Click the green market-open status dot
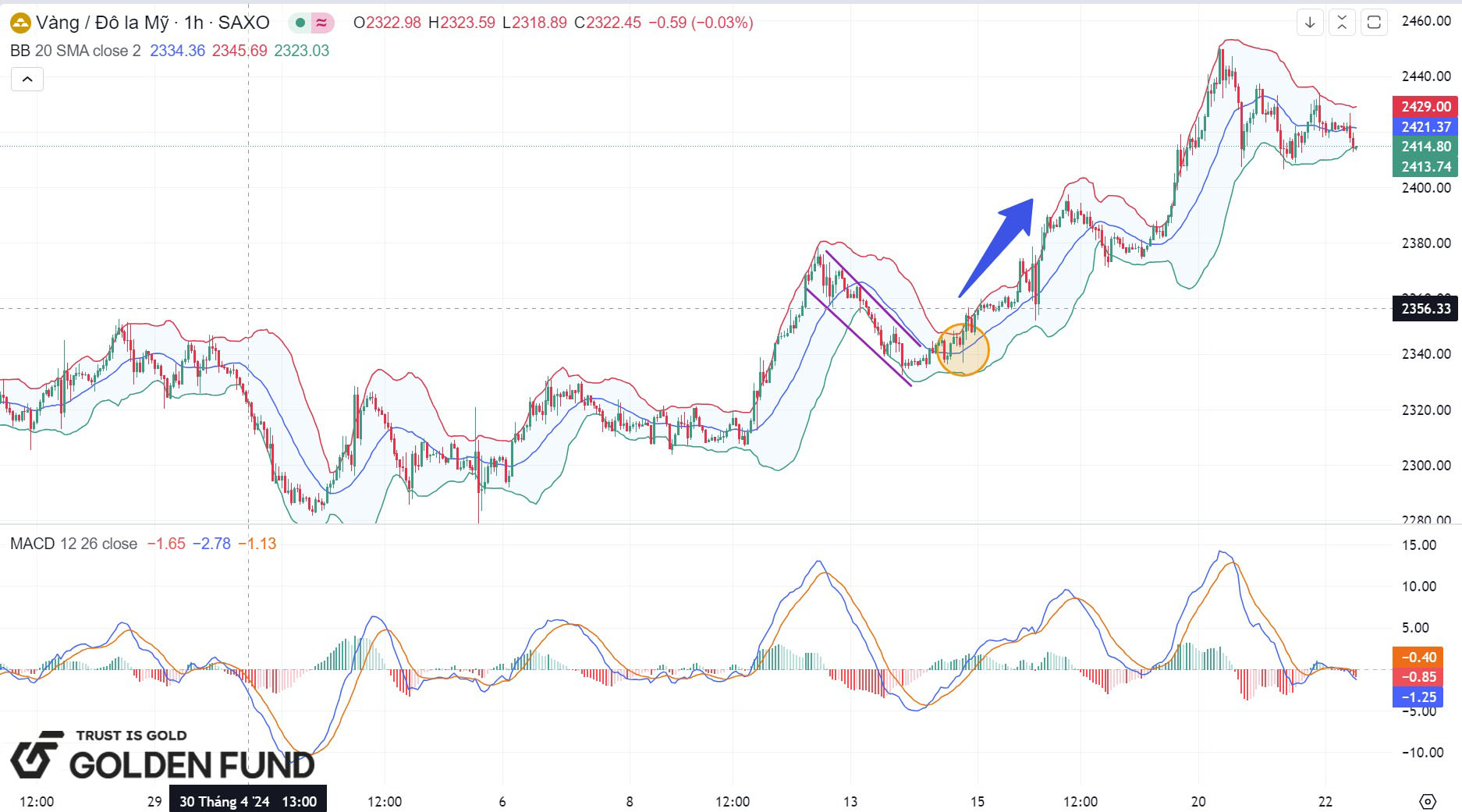Image resolution: width=1462 pixels, height=812 pixels. (300, 23)
